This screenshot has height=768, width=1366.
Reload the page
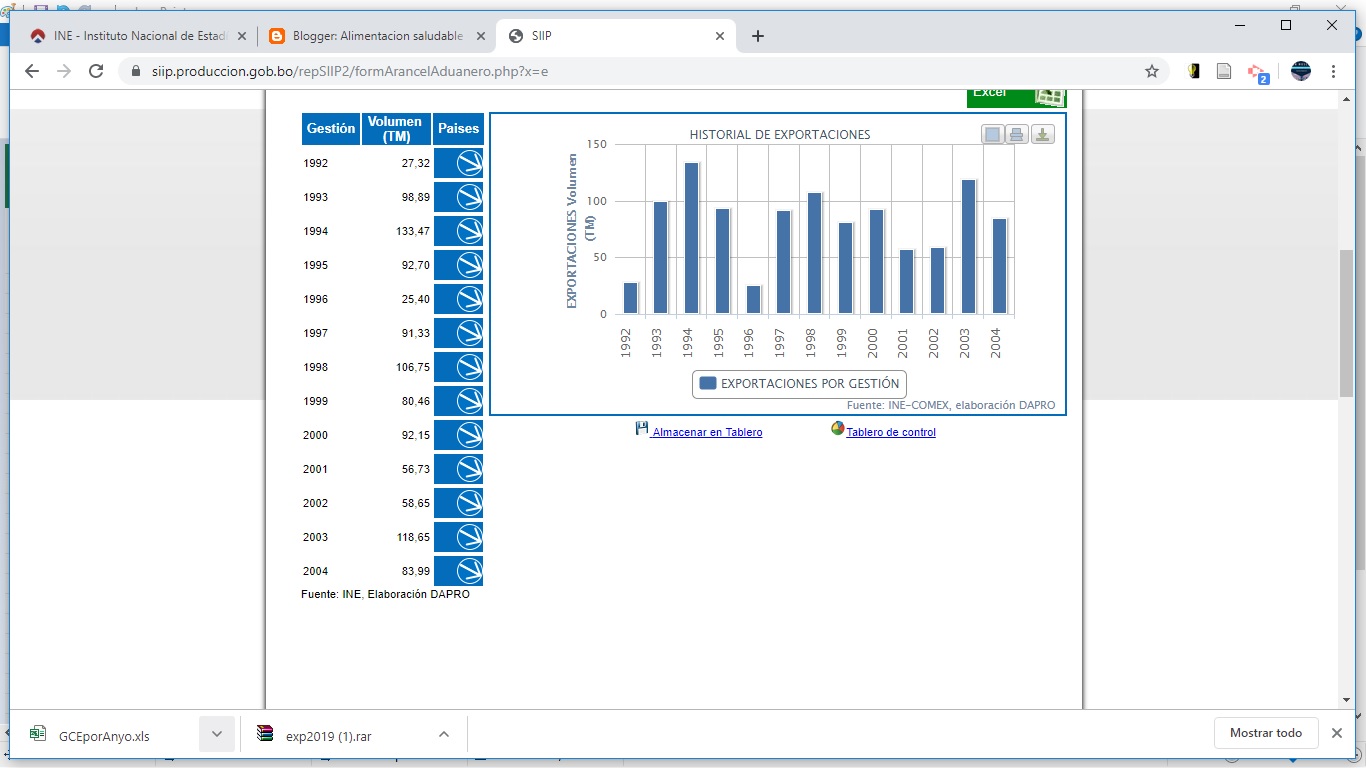click(96, 71)
